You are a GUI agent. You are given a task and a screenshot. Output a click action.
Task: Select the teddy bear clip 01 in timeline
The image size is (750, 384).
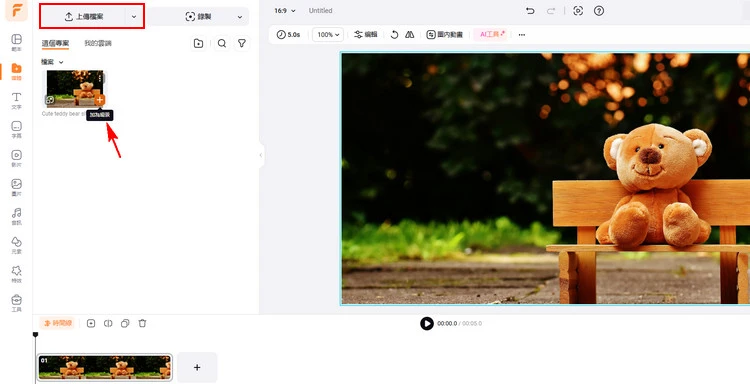(x=105, y=367)
